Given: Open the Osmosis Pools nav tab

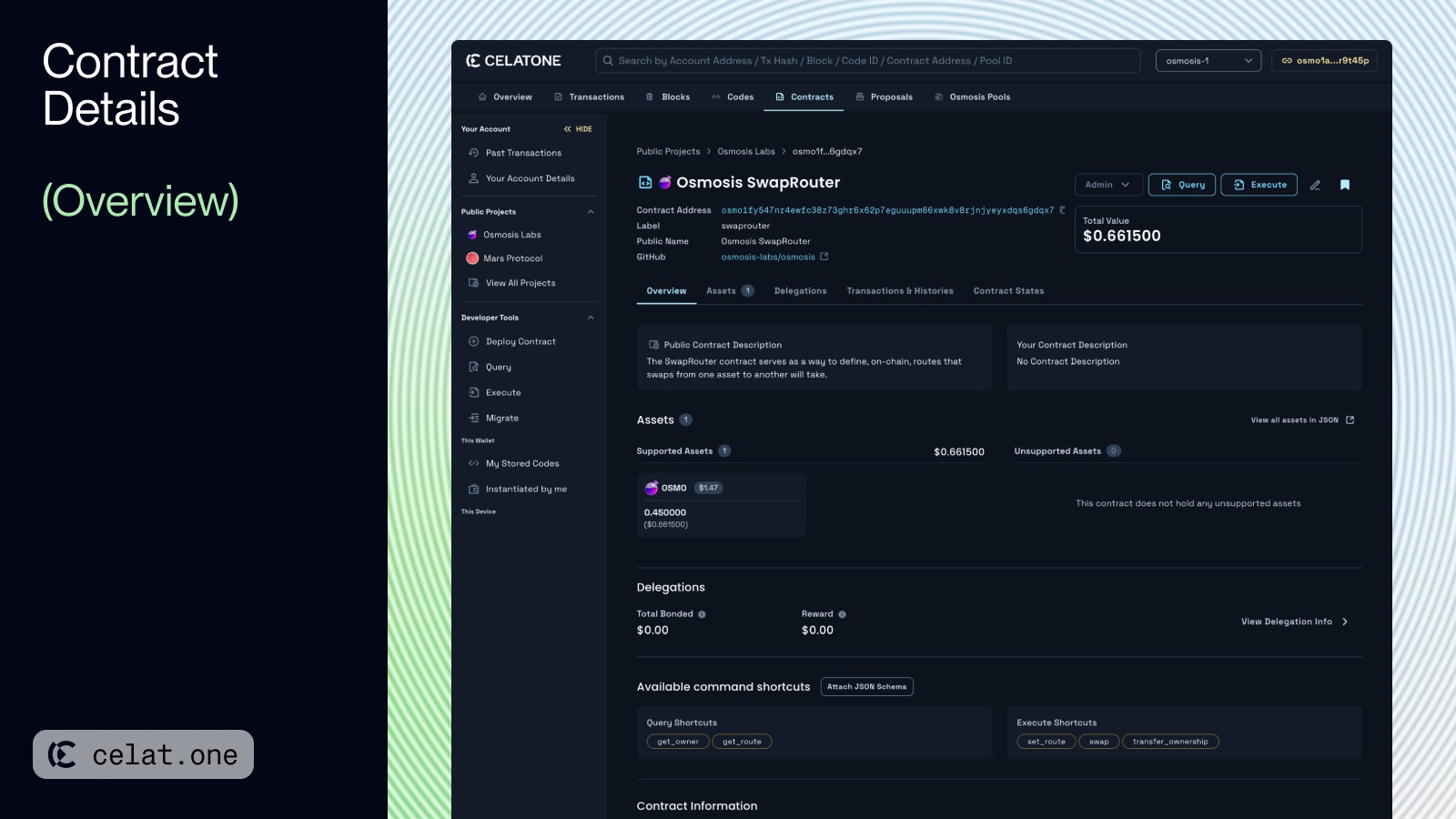Looking at the screenshot, I should (x=972, y=96).
